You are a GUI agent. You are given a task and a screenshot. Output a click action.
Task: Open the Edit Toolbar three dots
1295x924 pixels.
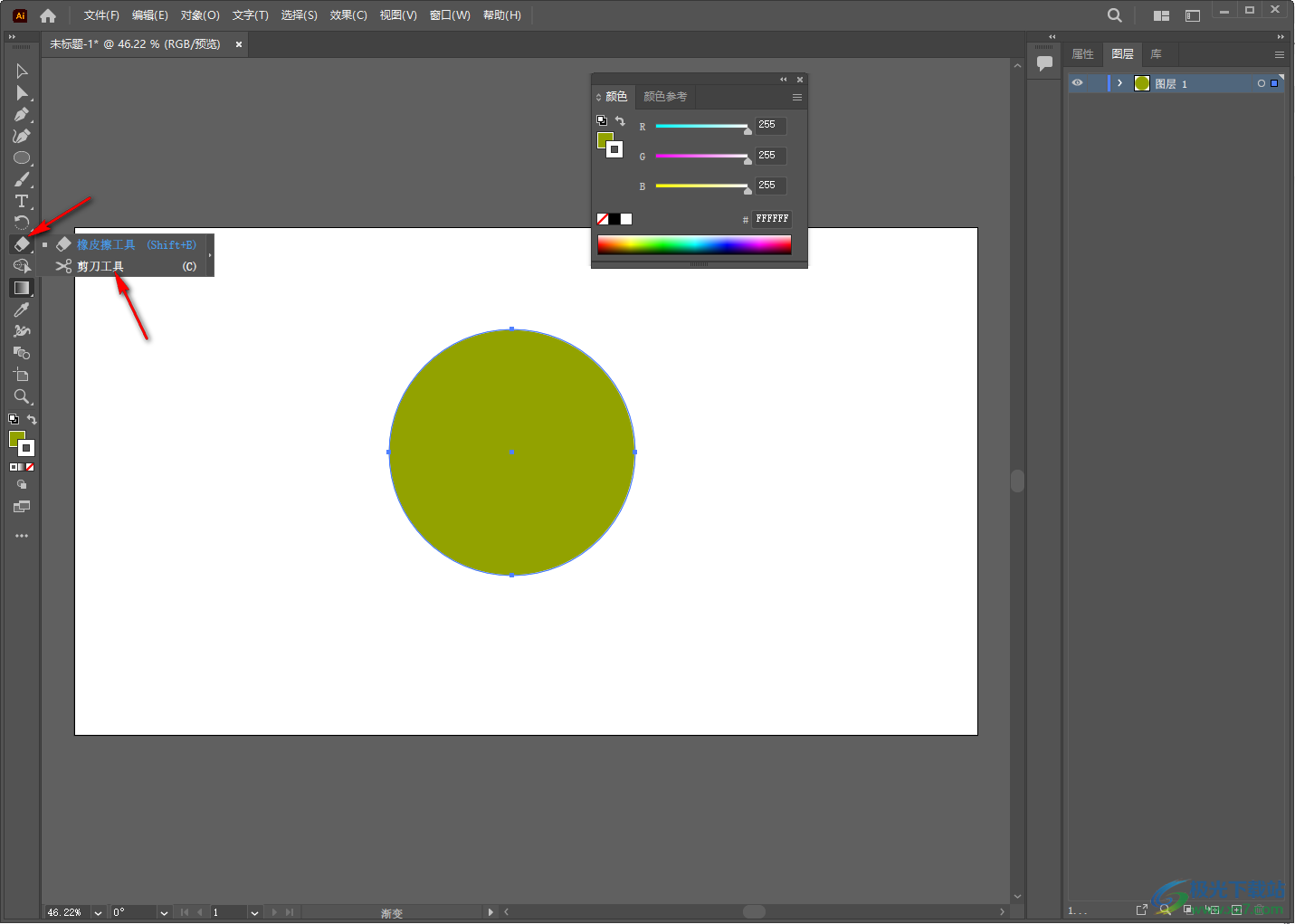pyautogui.click(x=22, y=536)
